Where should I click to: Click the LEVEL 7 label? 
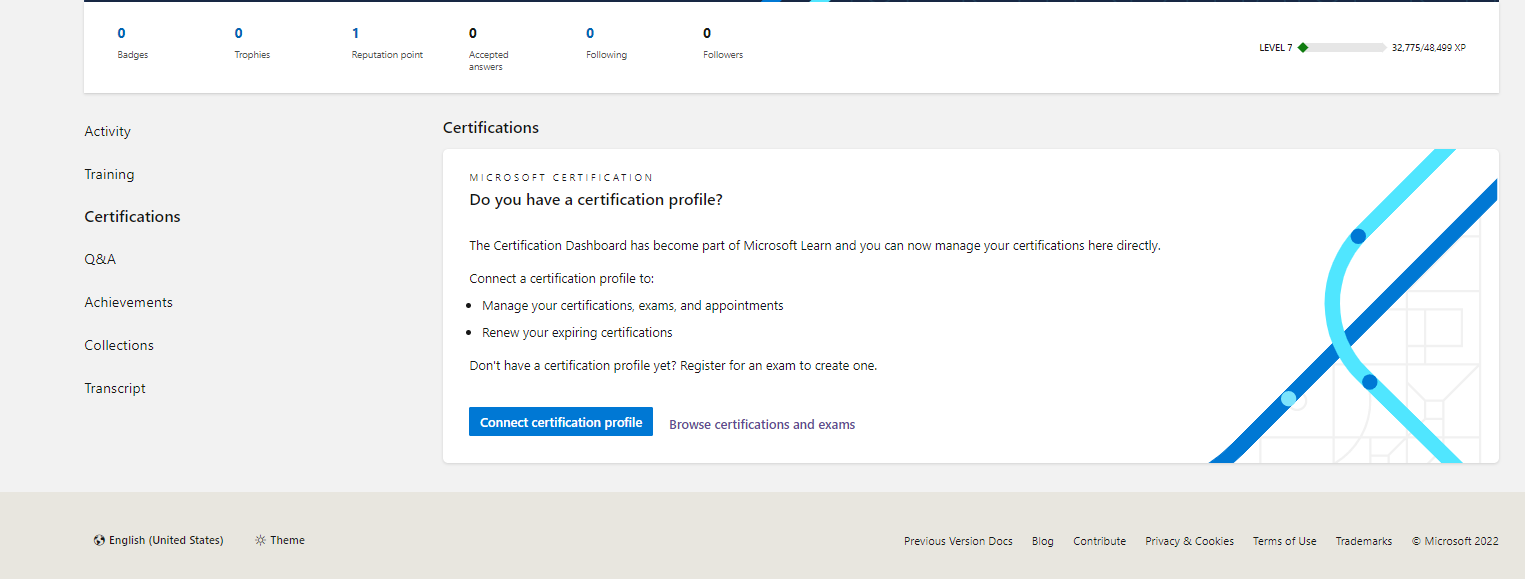[1276, 47]
